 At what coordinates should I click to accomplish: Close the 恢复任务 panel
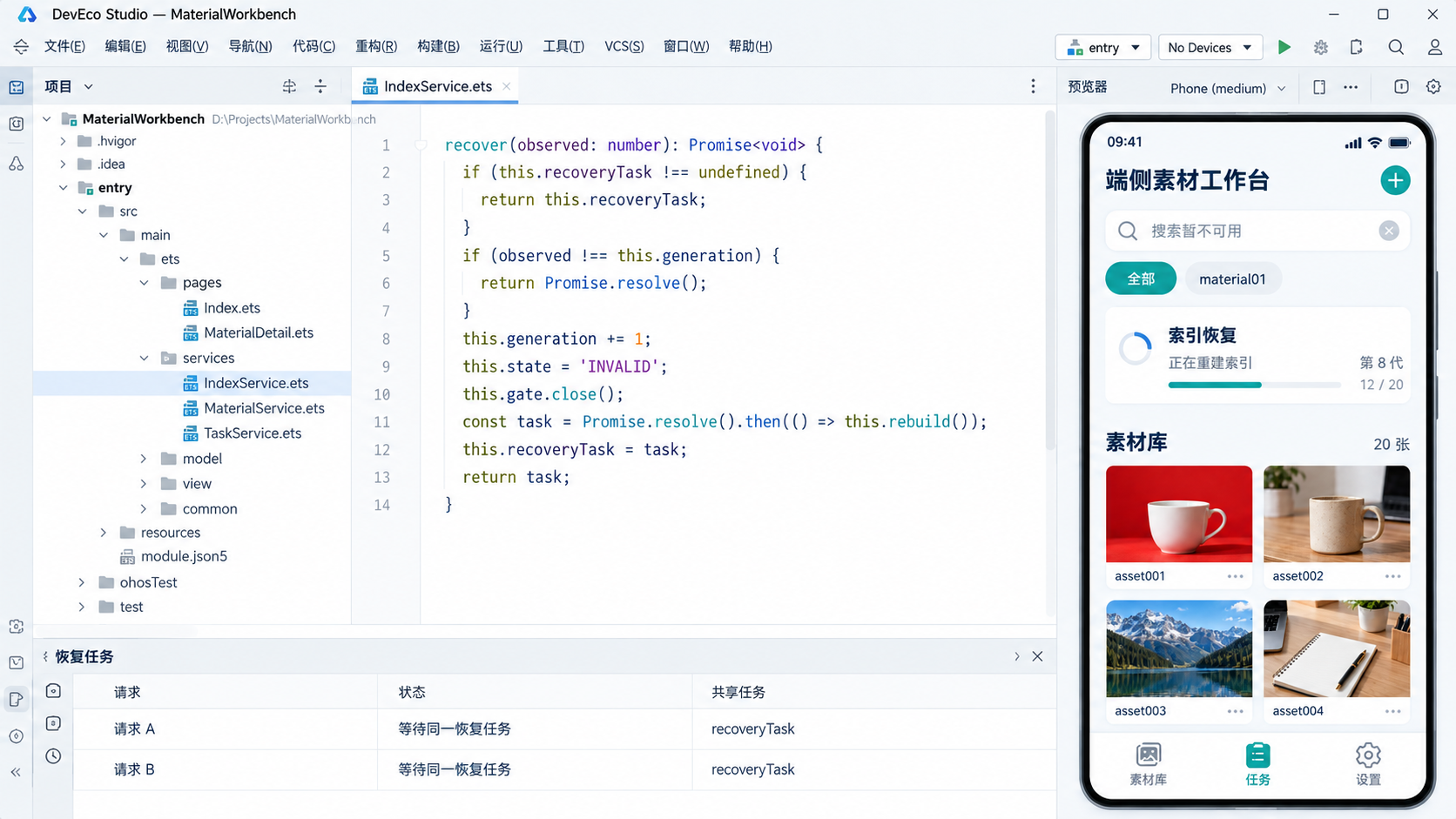coord(1037,656)
